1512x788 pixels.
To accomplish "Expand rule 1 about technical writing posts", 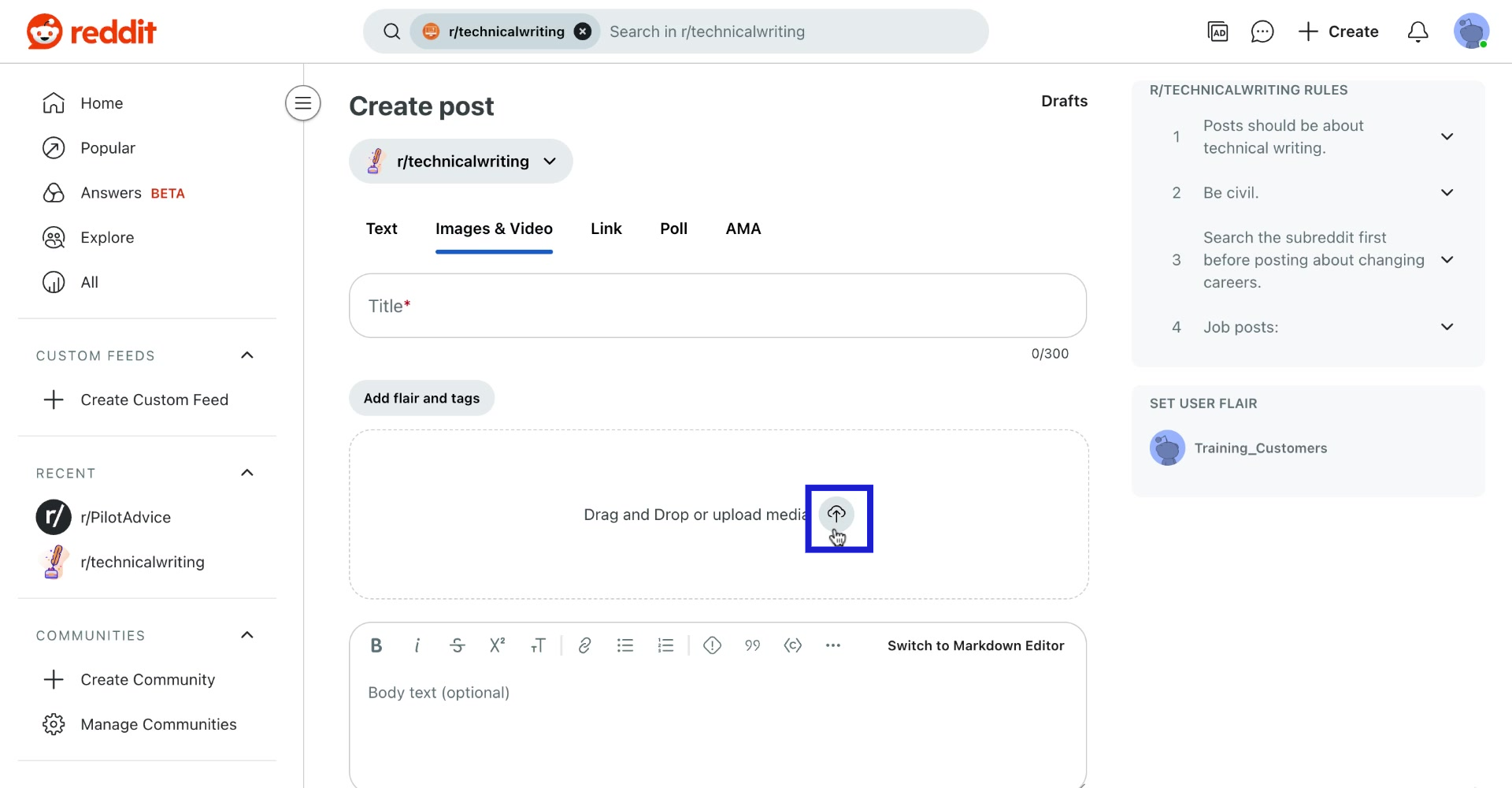I will (1447, 136).
